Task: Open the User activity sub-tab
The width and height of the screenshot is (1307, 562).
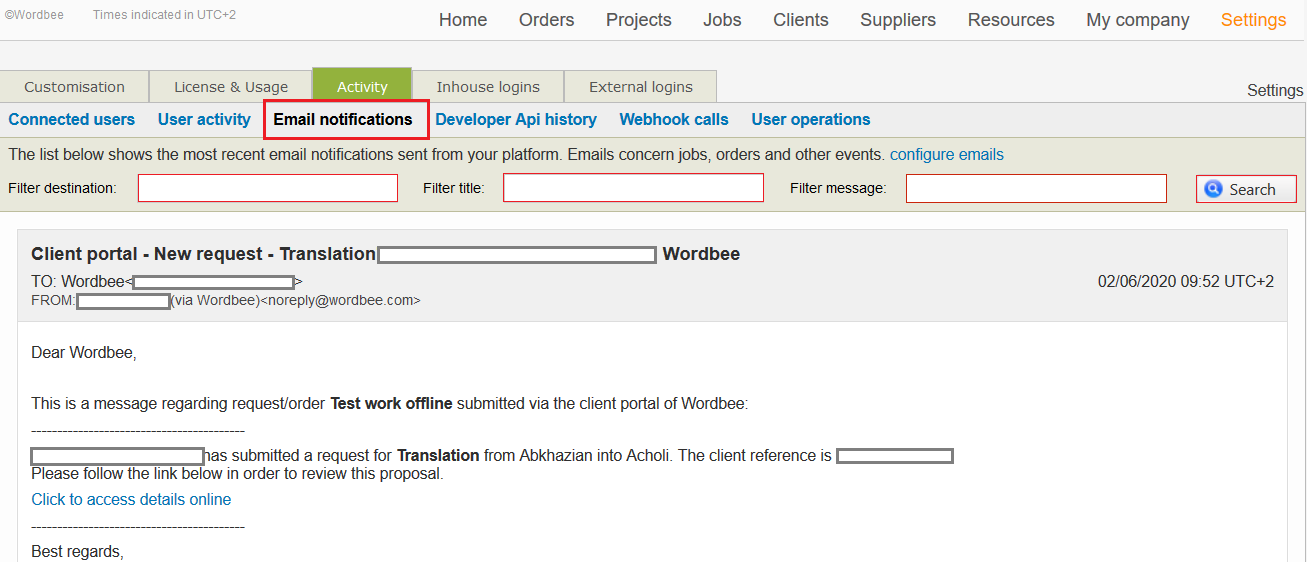Action: point(204,119)
